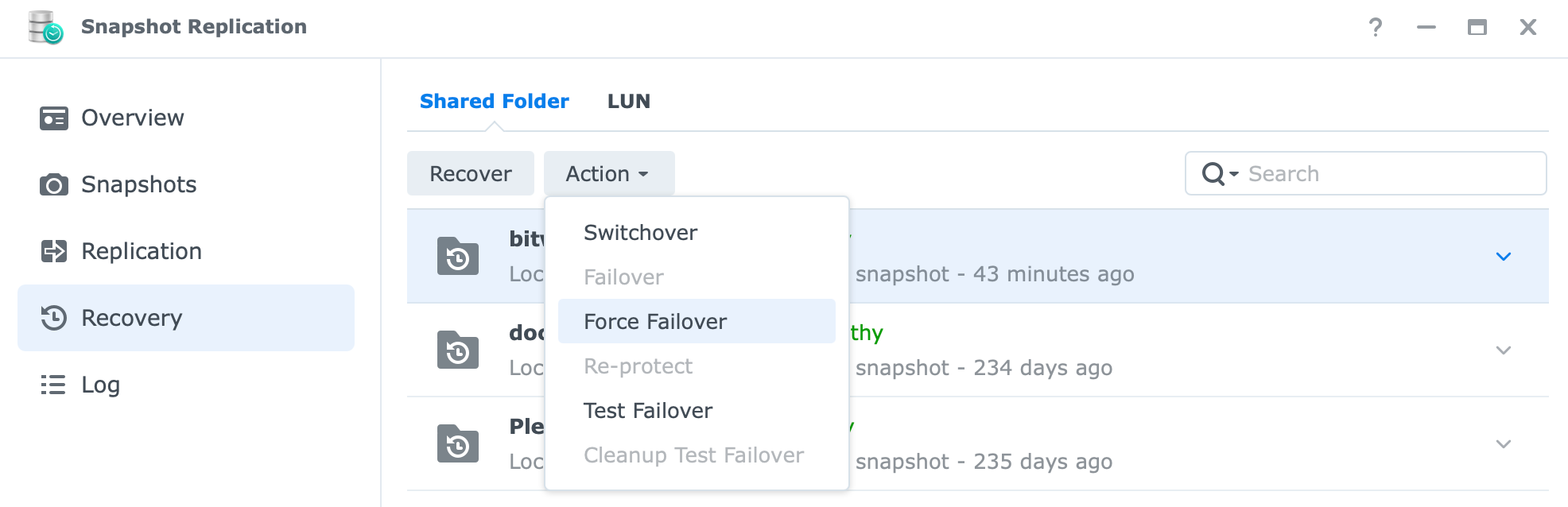Click the Overview sidebar icon

[54, 118]
